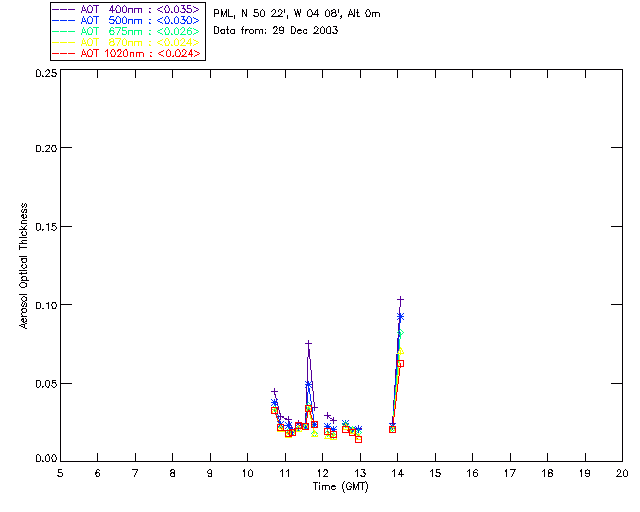Click the red dashed line sample in the legend

click(64, 53)
